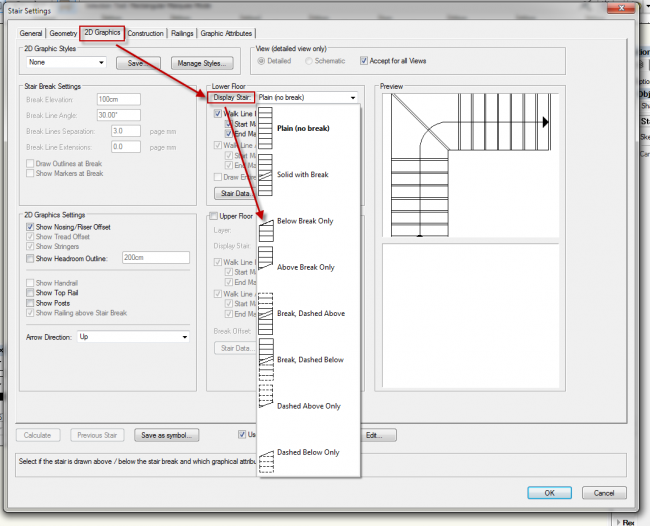
Task: Toggle the Accept for all Views checkbox
Action: click(365, 61)
